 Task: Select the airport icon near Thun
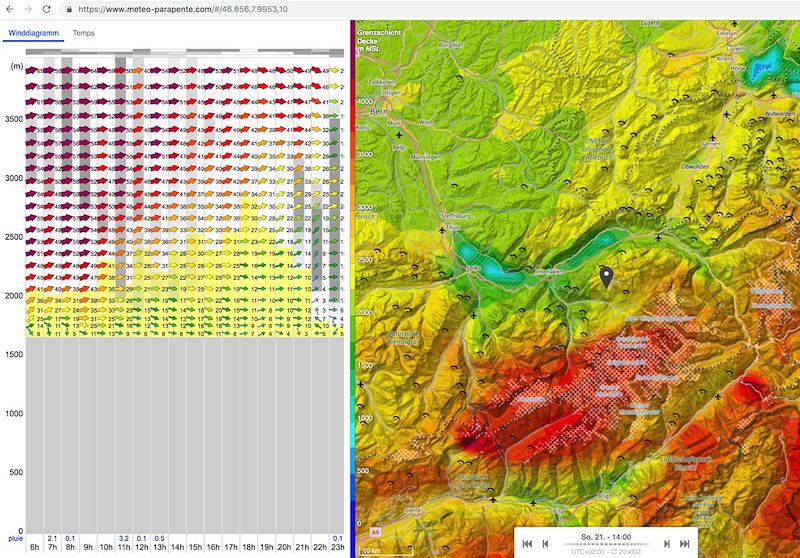pyautogui.click(x=441, y=230)
